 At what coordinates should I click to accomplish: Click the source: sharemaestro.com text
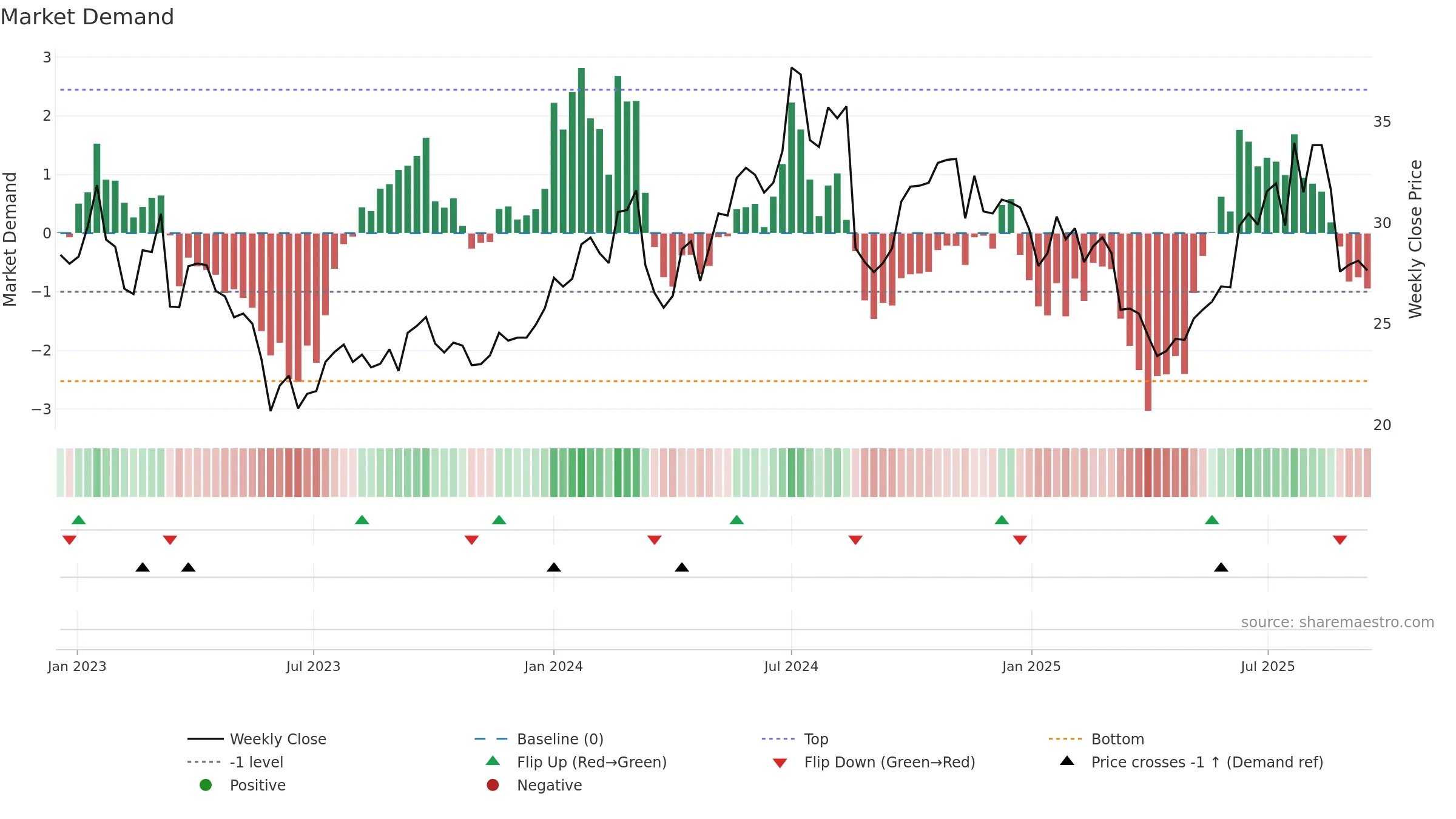tap(1338, 622)
